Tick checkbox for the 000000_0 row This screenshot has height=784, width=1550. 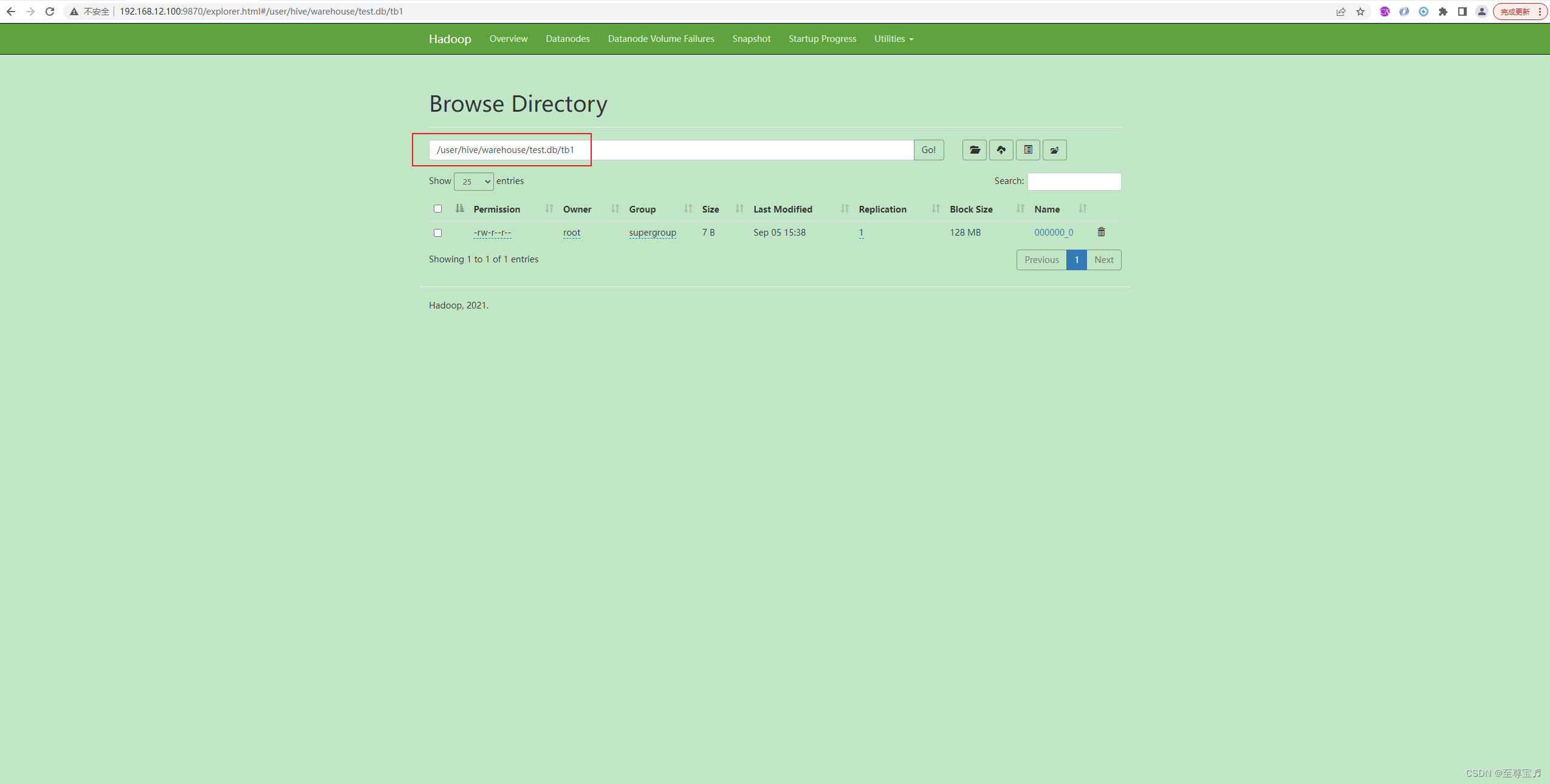[x=437, y=233]
